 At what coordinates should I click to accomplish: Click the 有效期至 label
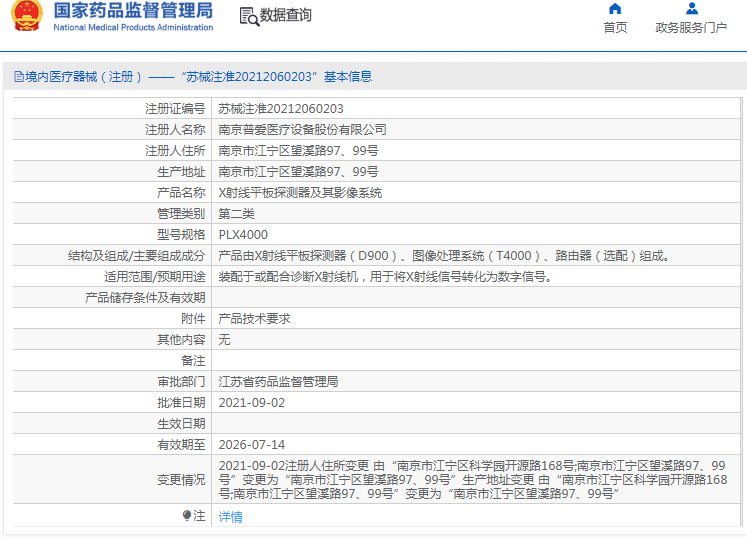coord(181,445)
